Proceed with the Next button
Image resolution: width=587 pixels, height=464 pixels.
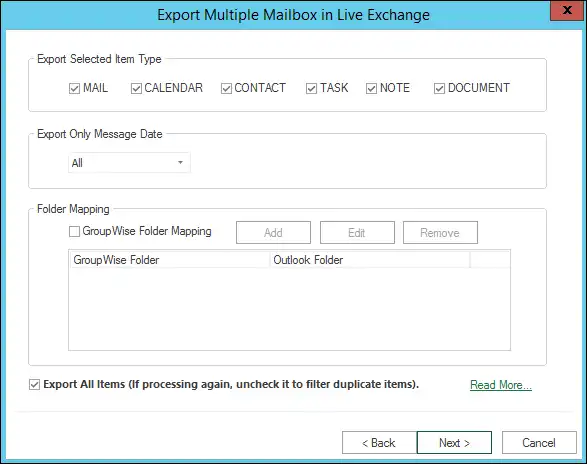coord(454,443)
